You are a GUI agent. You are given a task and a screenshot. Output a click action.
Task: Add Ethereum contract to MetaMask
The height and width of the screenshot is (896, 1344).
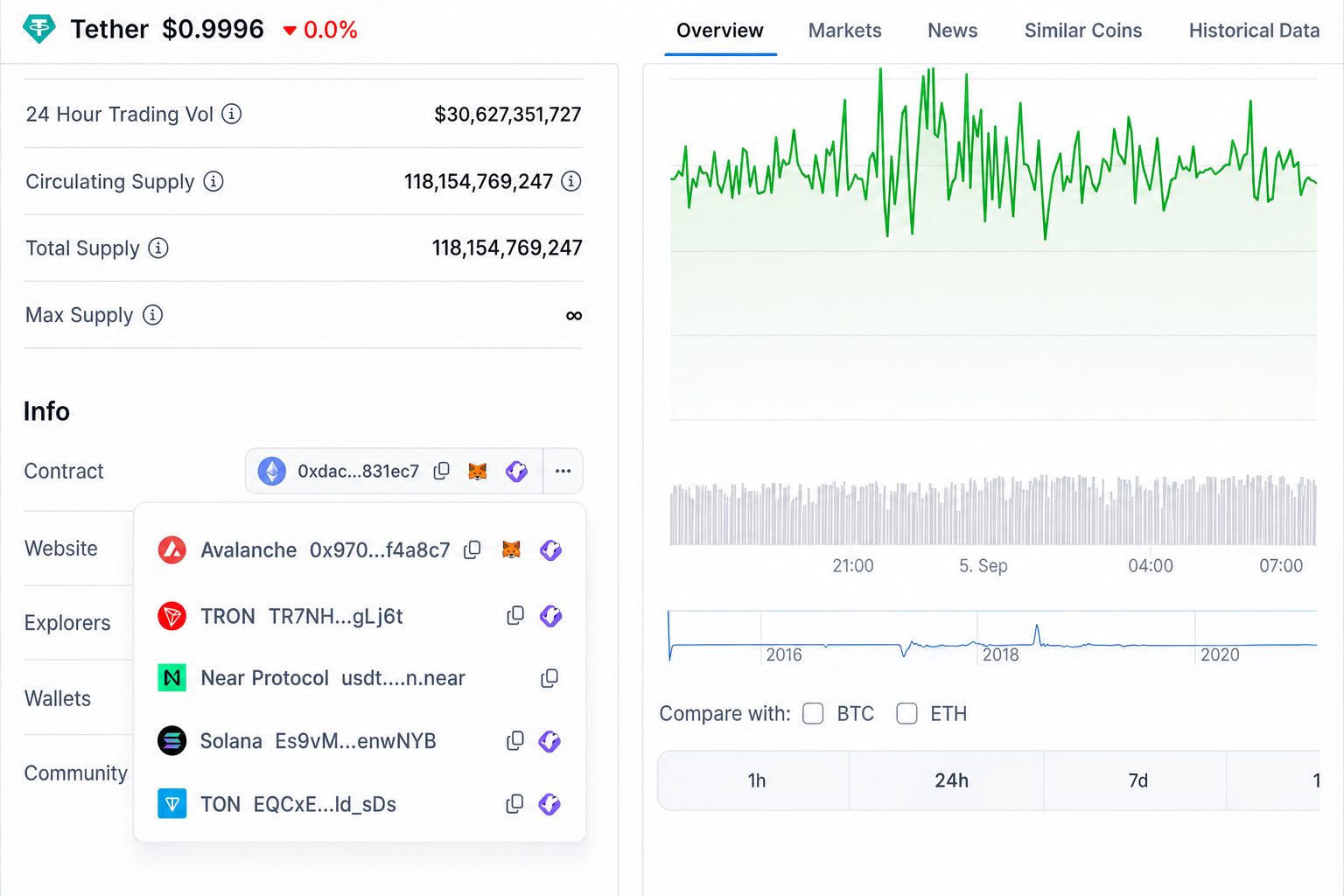478,471
